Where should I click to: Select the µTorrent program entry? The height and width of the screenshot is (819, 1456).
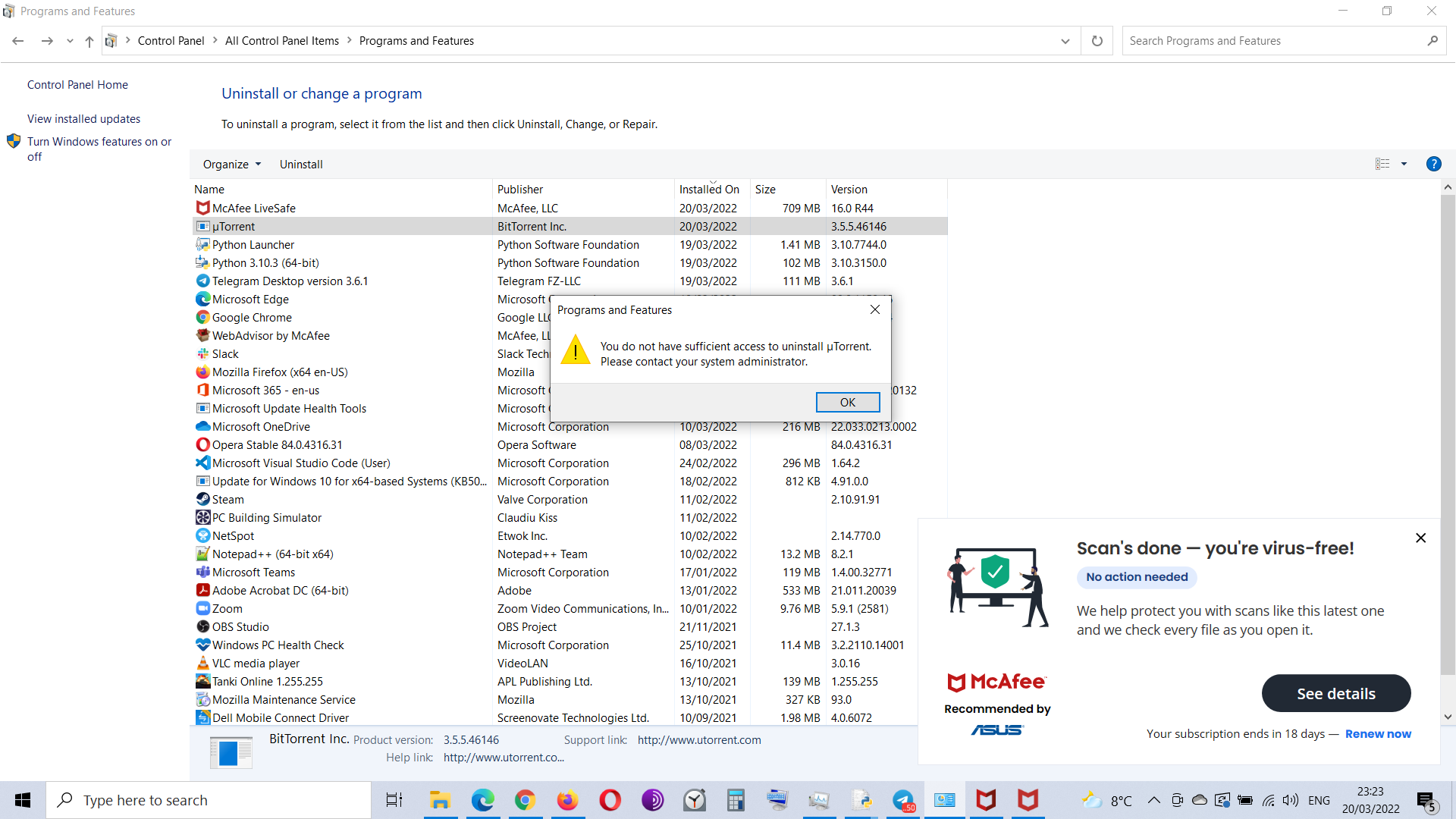570,226
